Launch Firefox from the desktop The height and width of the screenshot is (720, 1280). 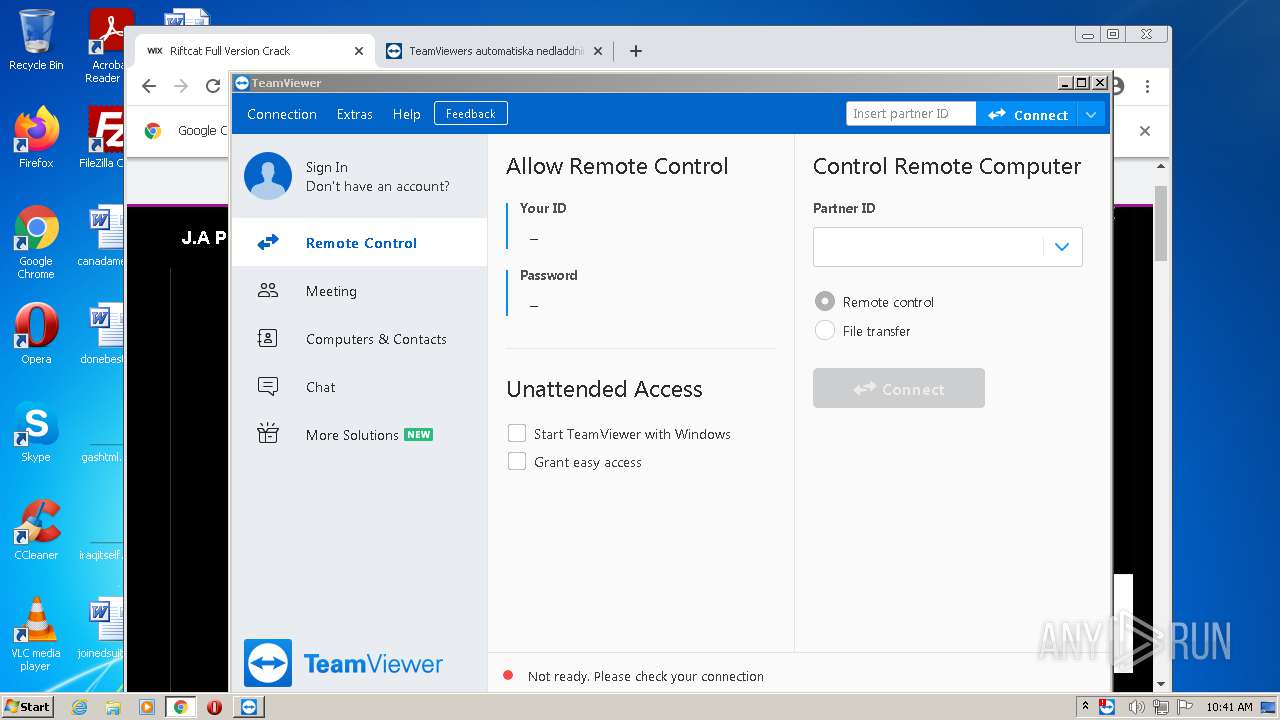coord(36,138)
